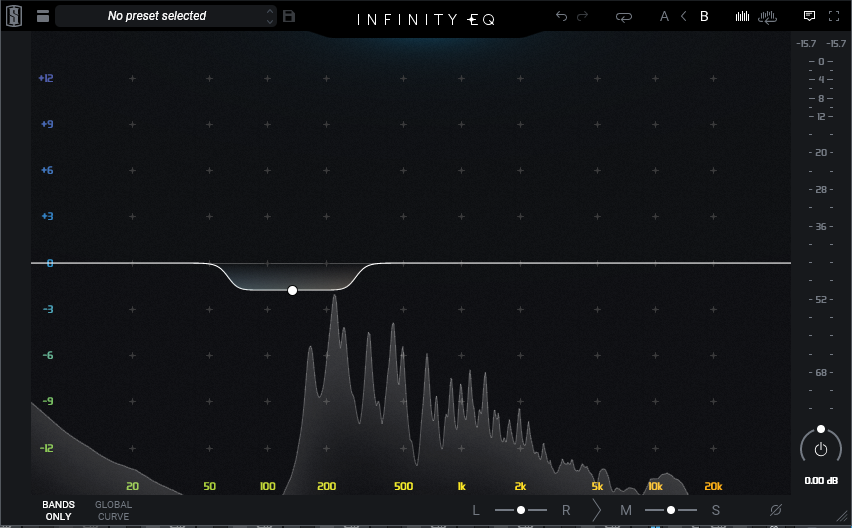
Task: Click the left -15.7 peak meter readout
Action: (806, 43)
